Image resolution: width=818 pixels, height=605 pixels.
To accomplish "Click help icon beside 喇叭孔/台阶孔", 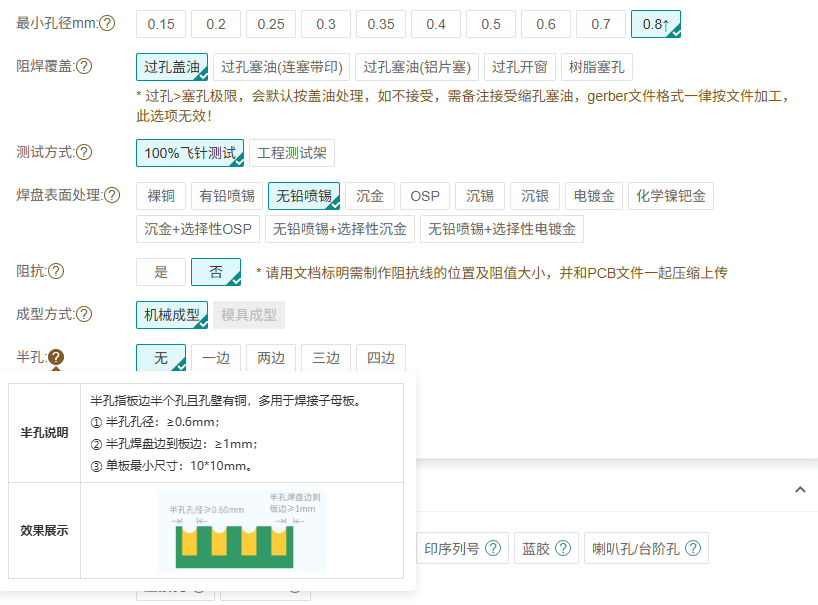I will point(692,548).
